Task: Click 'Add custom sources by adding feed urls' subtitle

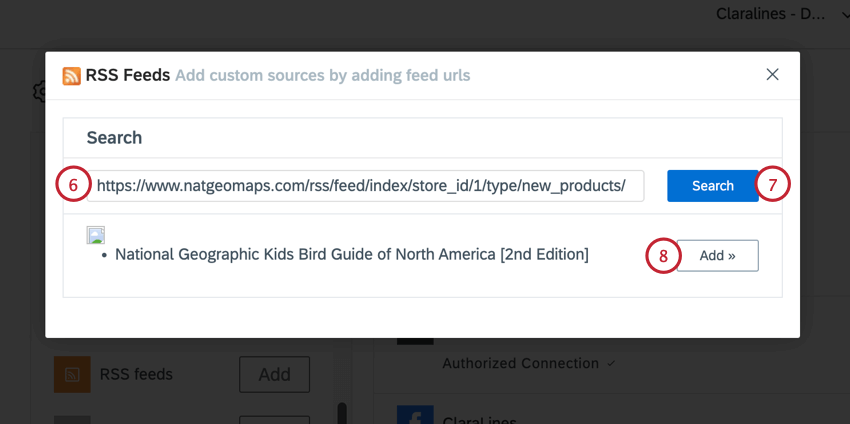Action: tap(323, 75)
